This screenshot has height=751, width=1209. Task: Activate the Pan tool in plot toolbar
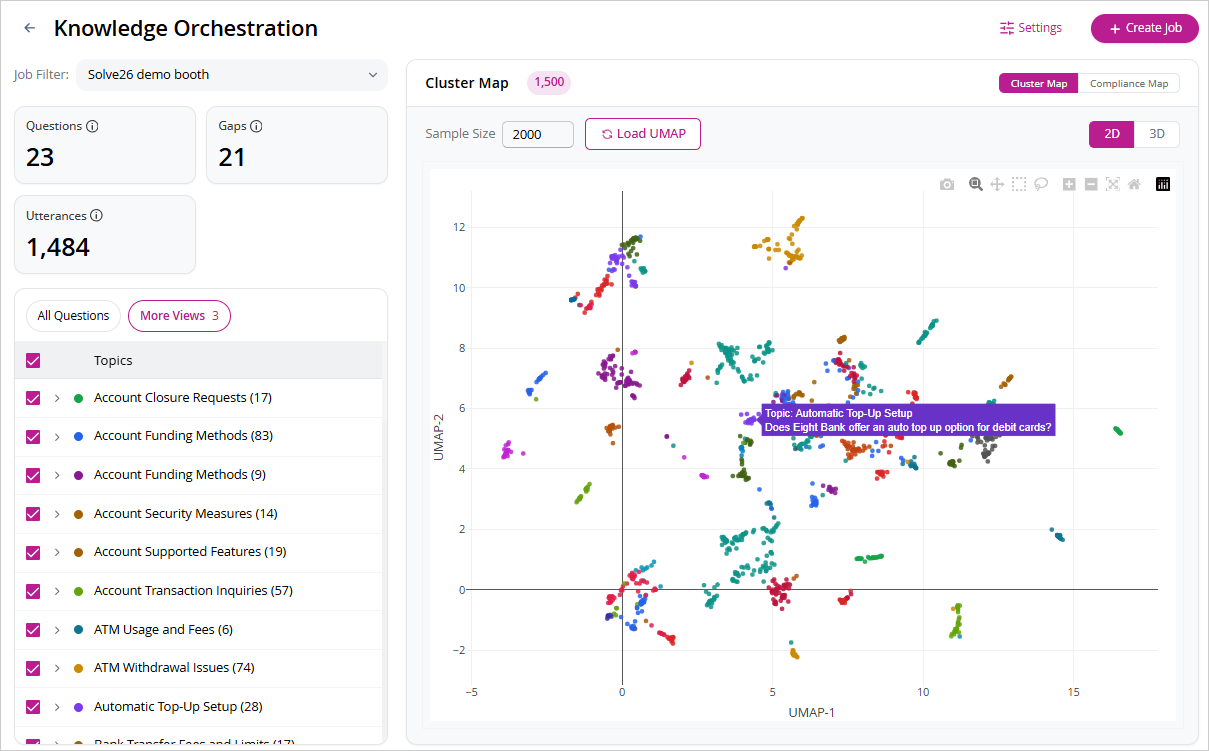(997, 184)
